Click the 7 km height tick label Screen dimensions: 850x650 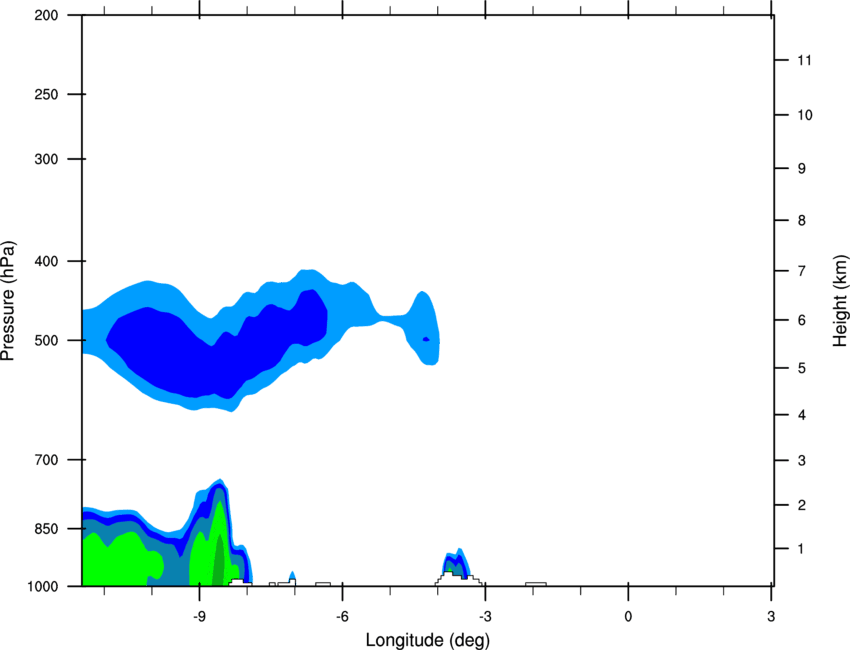pyautogui.click(x=802, y=271)
